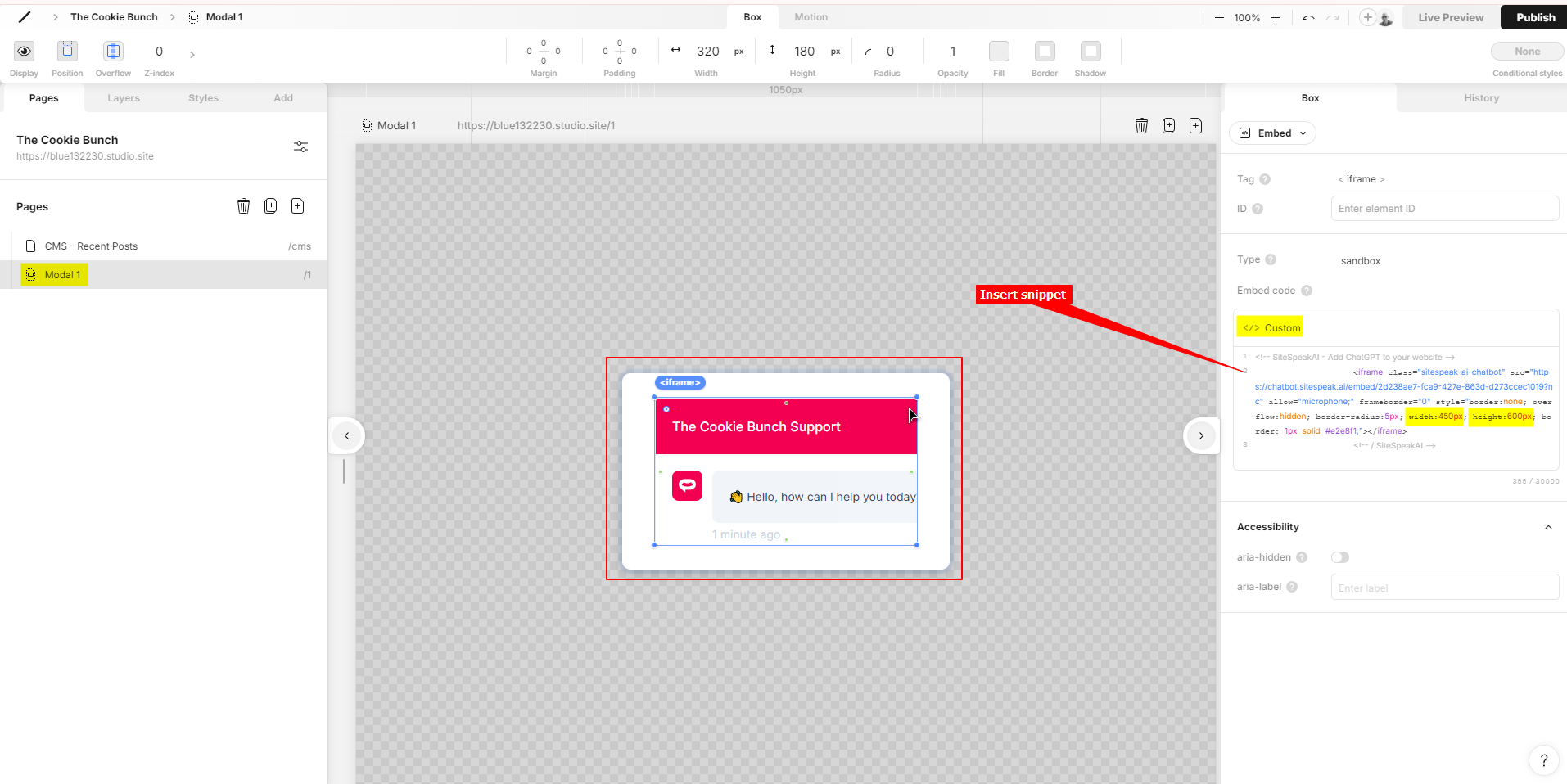Click the Publish button
Screen dimensions: 1567x784
(1535, 17)
